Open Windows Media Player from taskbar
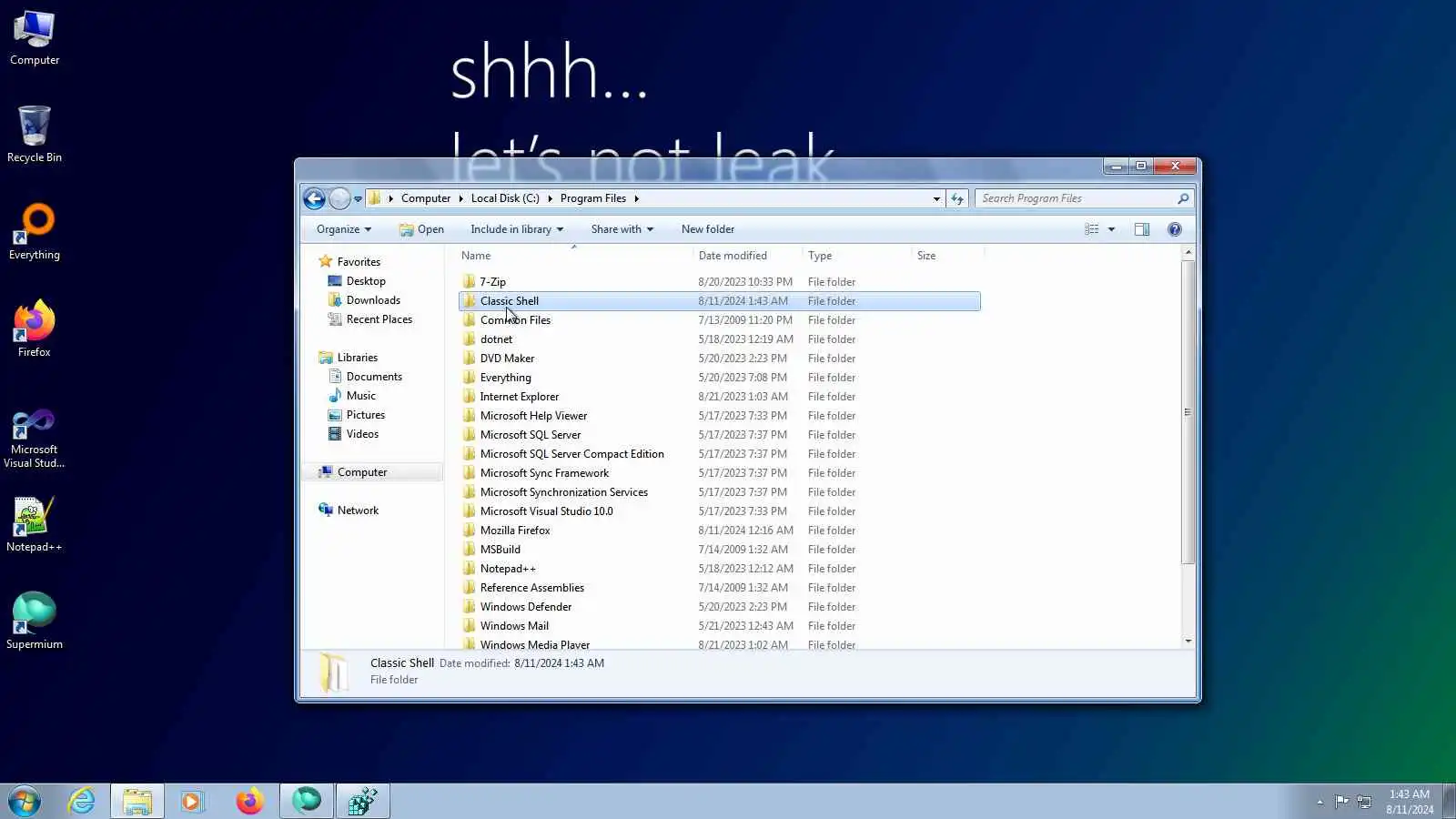 tap(192, 801)
